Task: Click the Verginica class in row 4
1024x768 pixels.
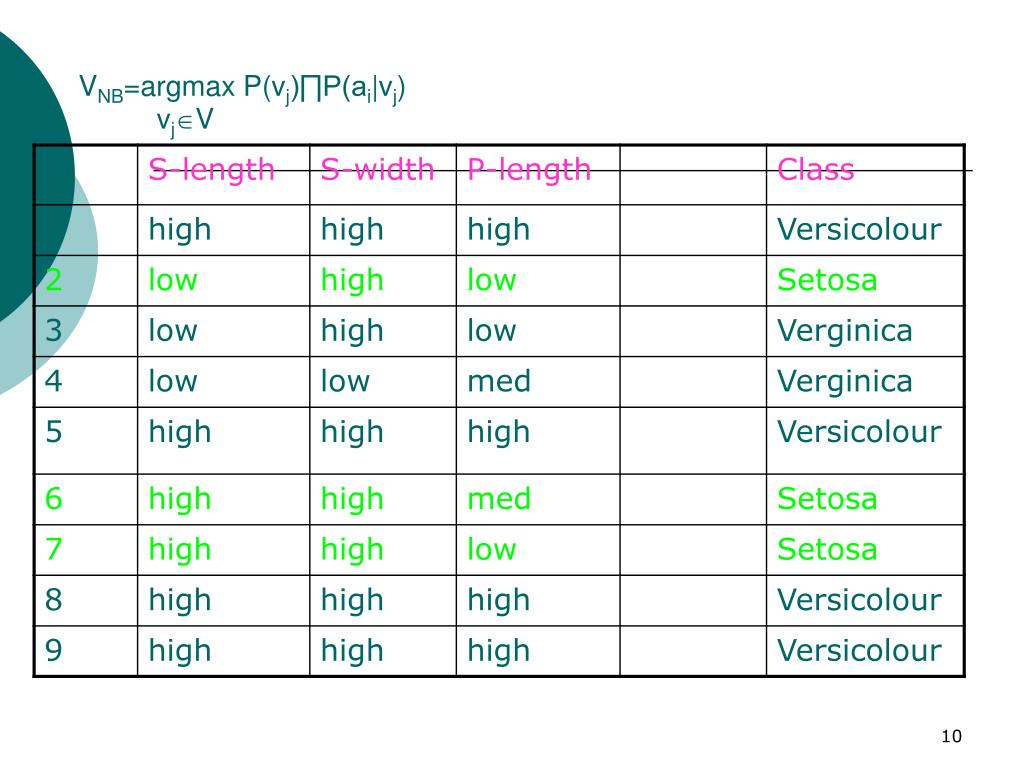Action: point(844,382)
